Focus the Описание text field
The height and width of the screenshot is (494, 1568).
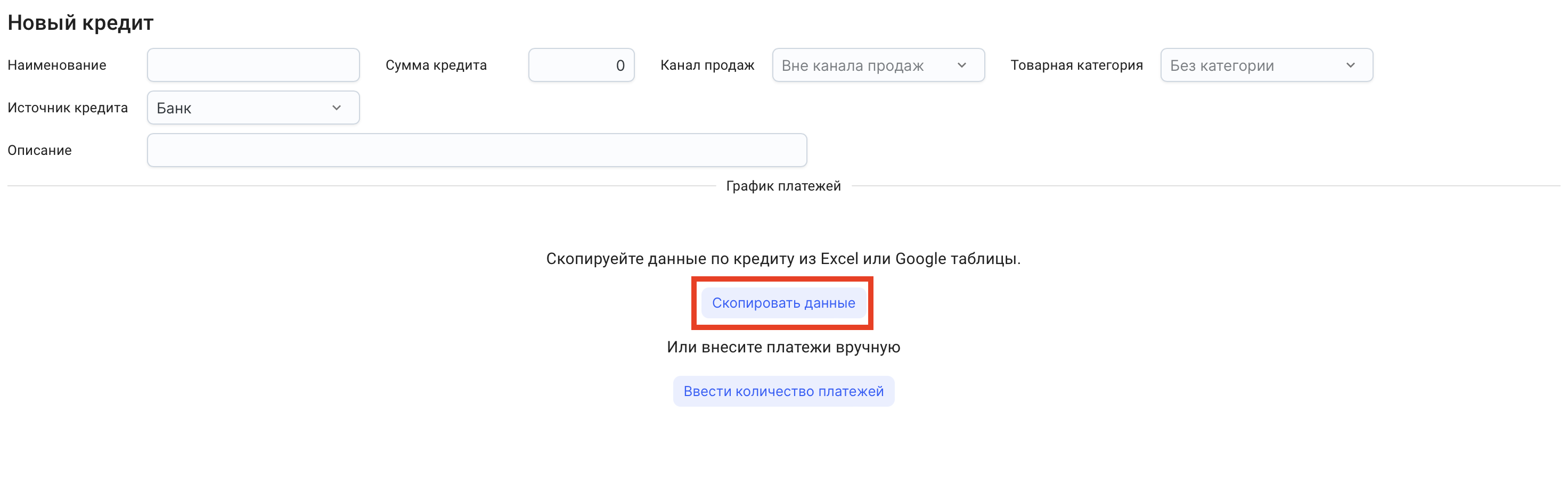pyautogui.click(x=477, y=150)
